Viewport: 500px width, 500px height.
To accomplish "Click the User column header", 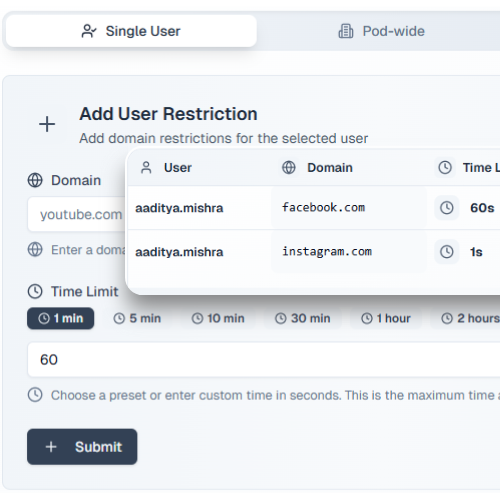I will tap(178, 168).
